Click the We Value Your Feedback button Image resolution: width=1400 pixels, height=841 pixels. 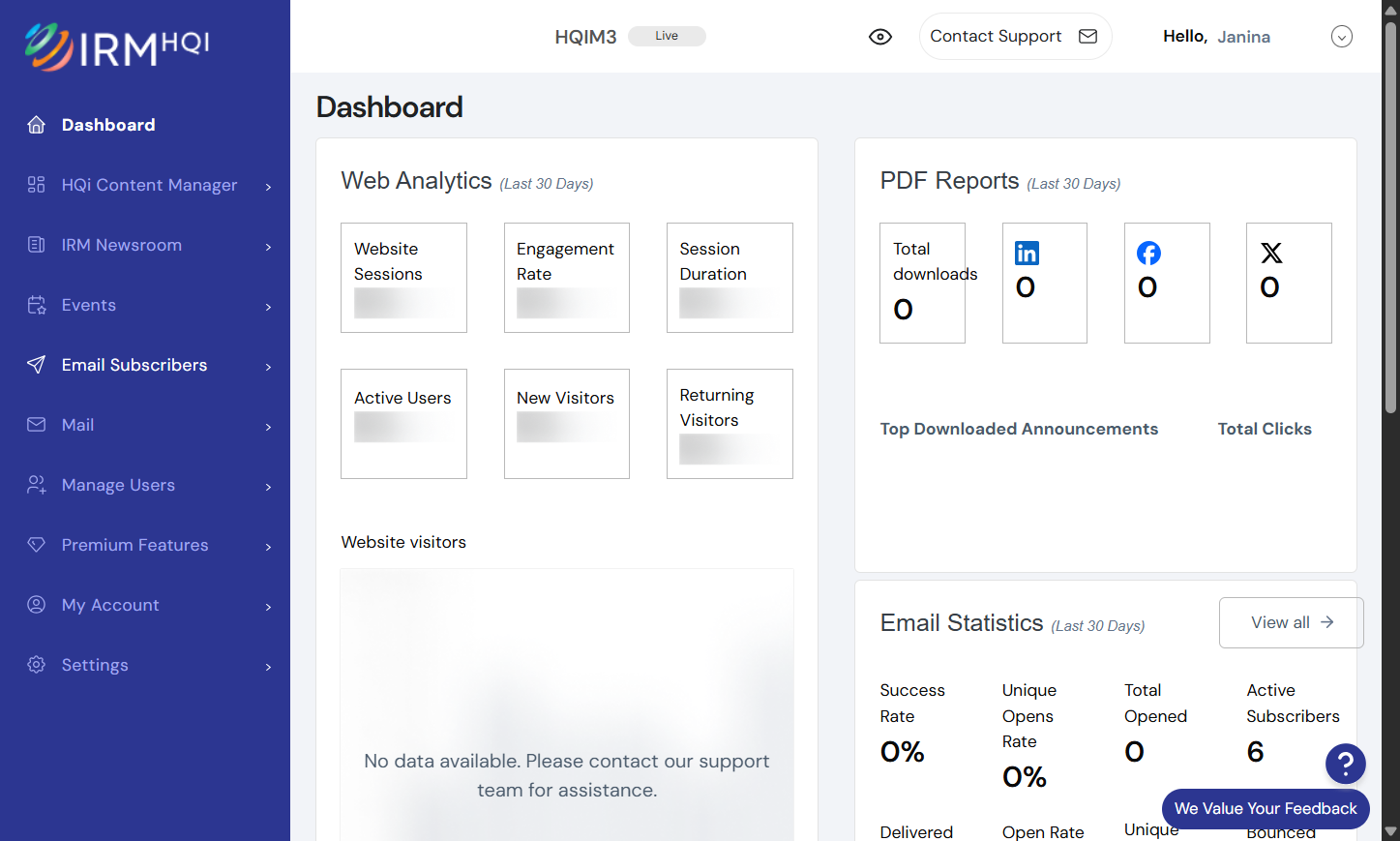tap(1266, 809)
